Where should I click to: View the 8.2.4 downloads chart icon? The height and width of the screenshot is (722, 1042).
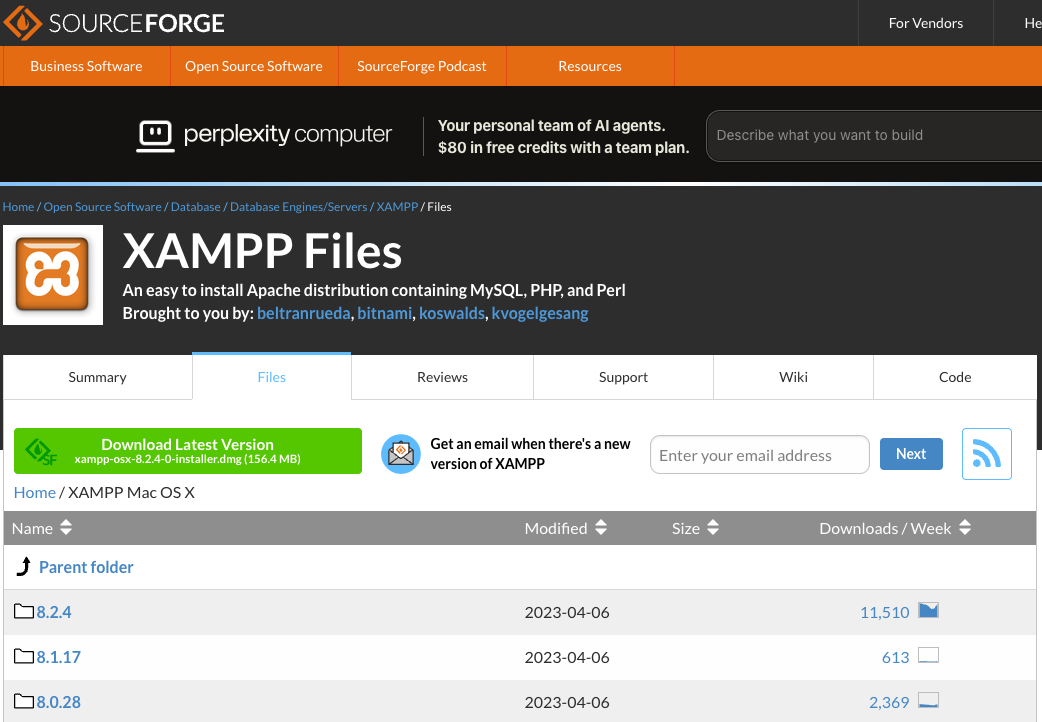tap(928, 611)
